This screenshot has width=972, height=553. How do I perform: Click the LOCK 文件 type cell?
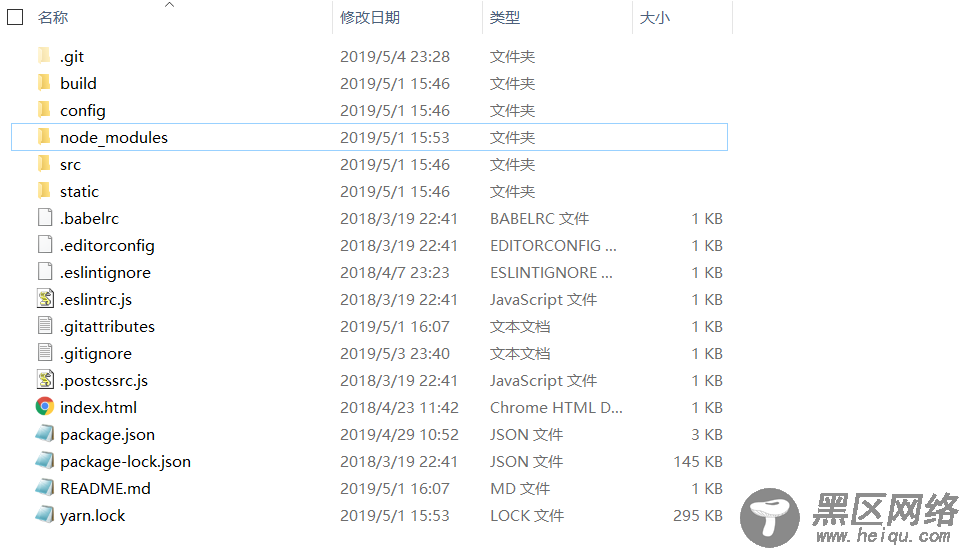pos(527,515)
